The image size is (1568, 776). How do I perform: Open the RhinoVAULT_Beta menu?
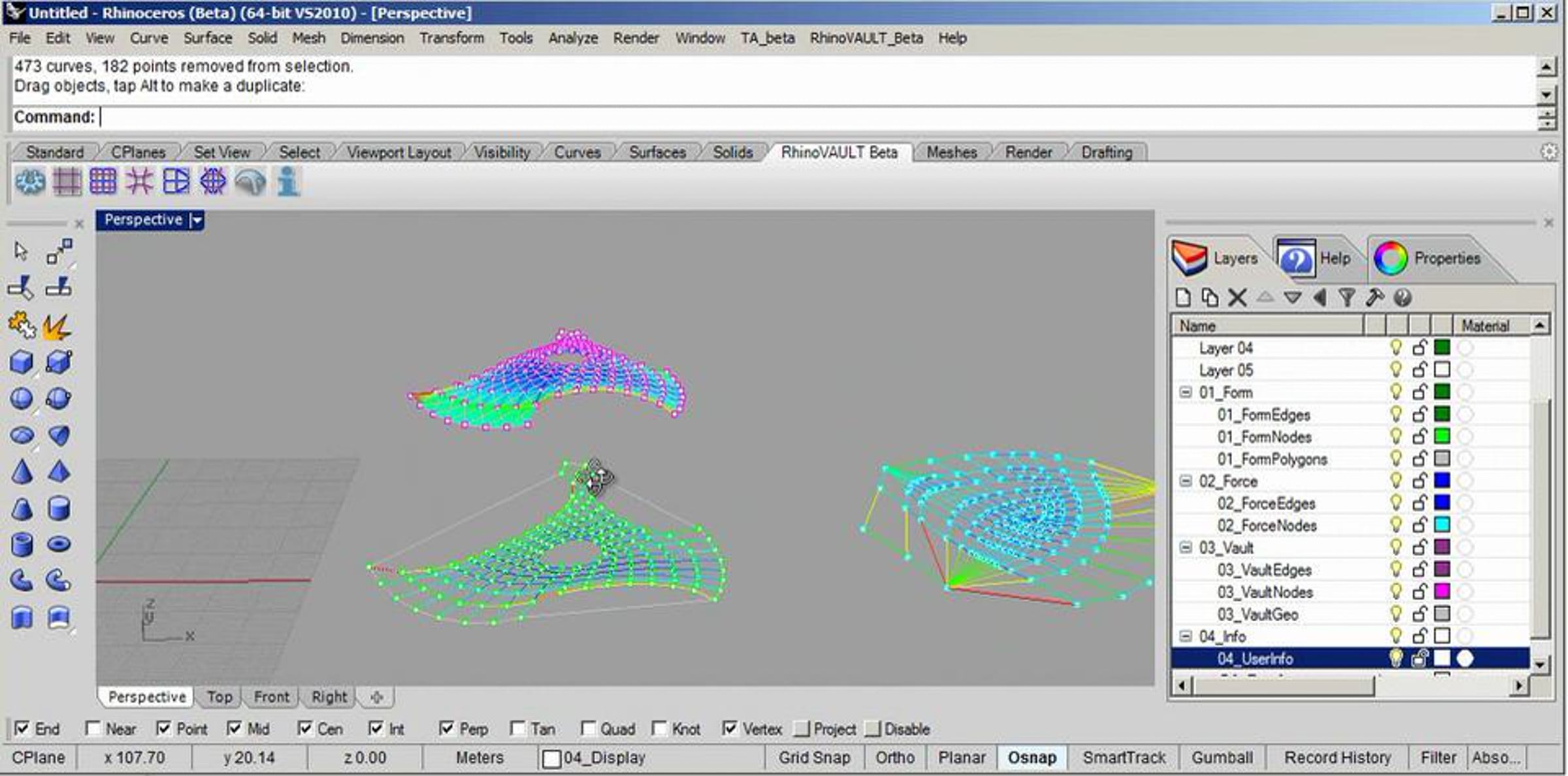(x=866, y=38)
